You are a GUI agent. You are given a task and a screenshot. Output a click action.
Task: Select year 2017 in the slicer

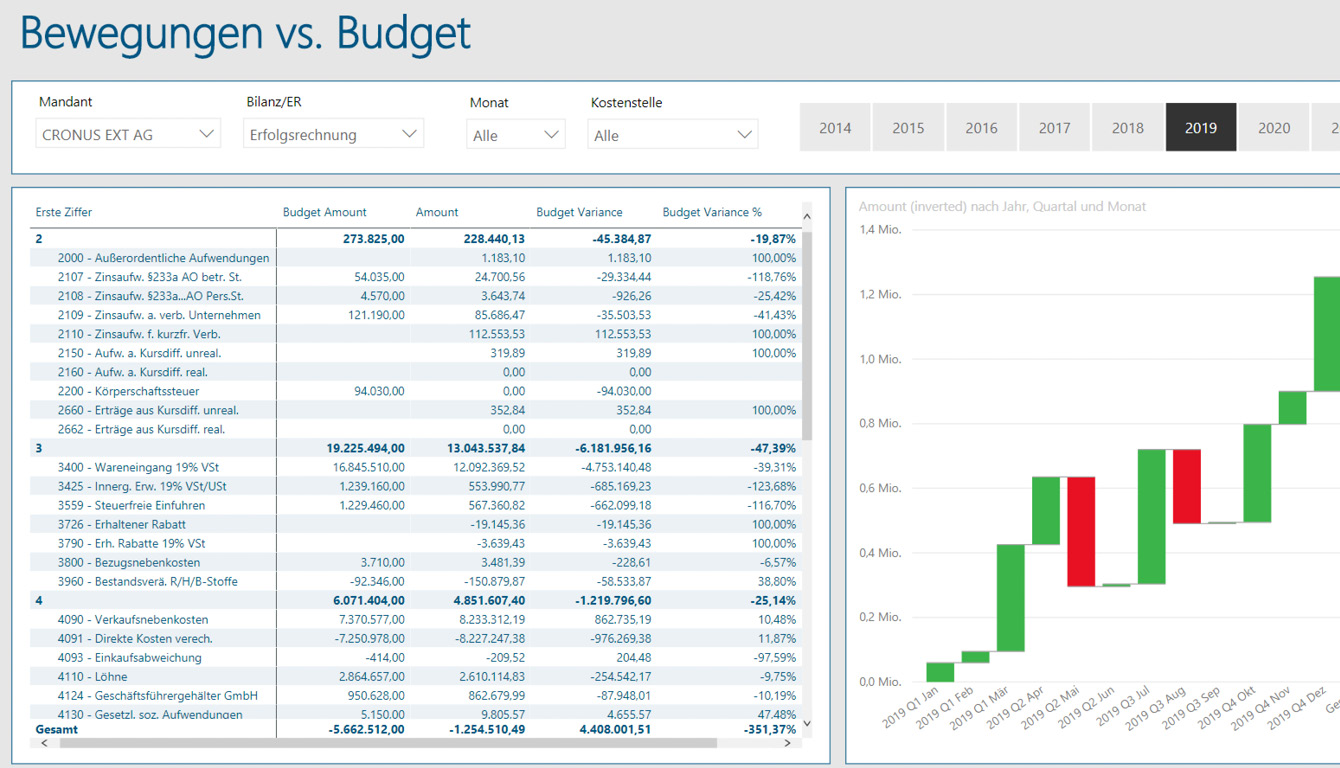point(1054,128)
